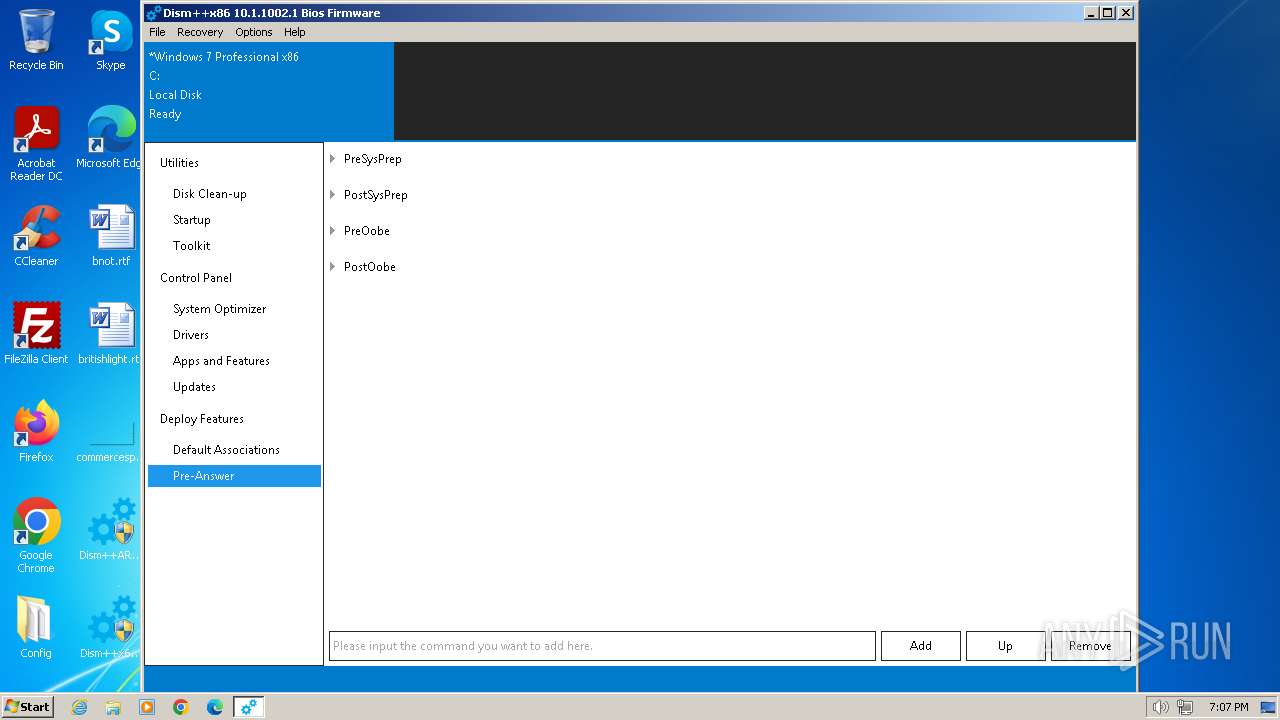1280x720 pixels.
Task: Open Edge from the taskbar
Action: click(x=215, y=707)
